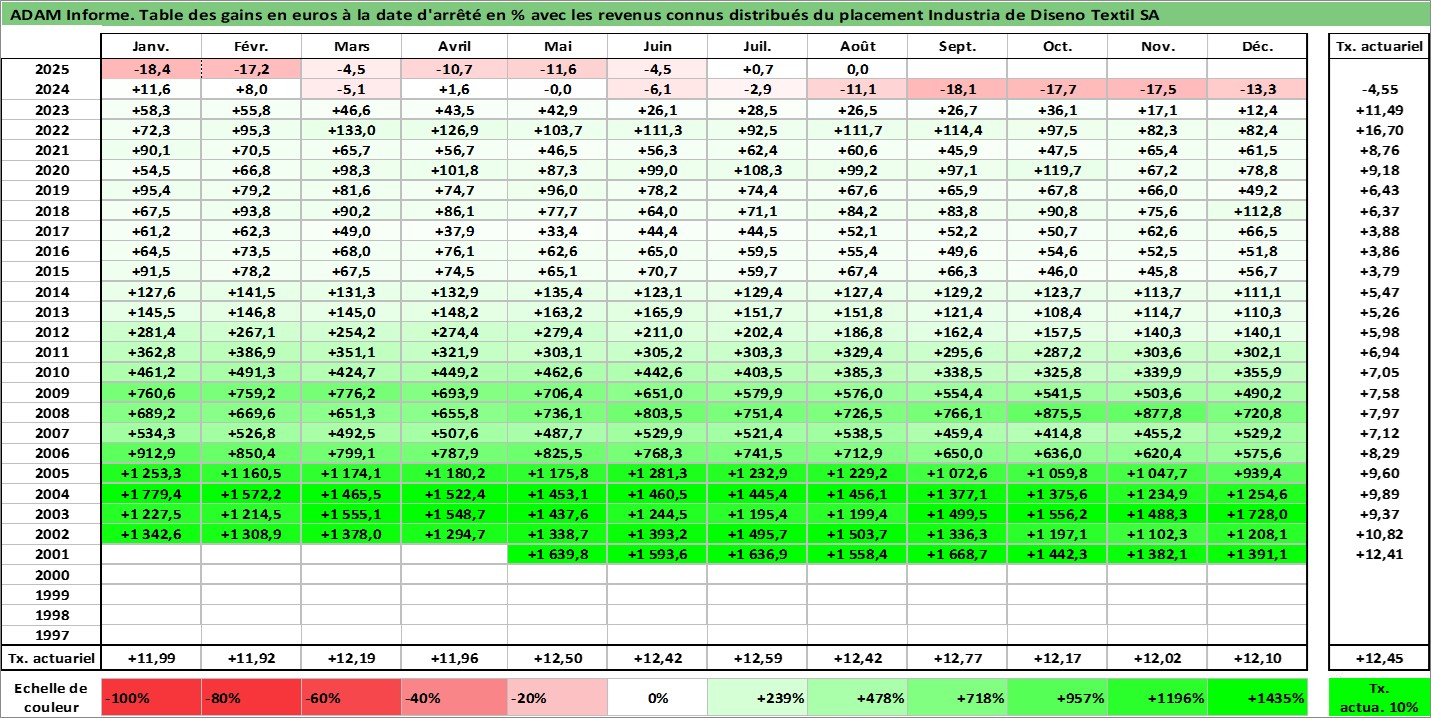The image size is (1431, 718).
Task: Click the +803,5 cell in June 2008
Action: click(x=657, y=413)
